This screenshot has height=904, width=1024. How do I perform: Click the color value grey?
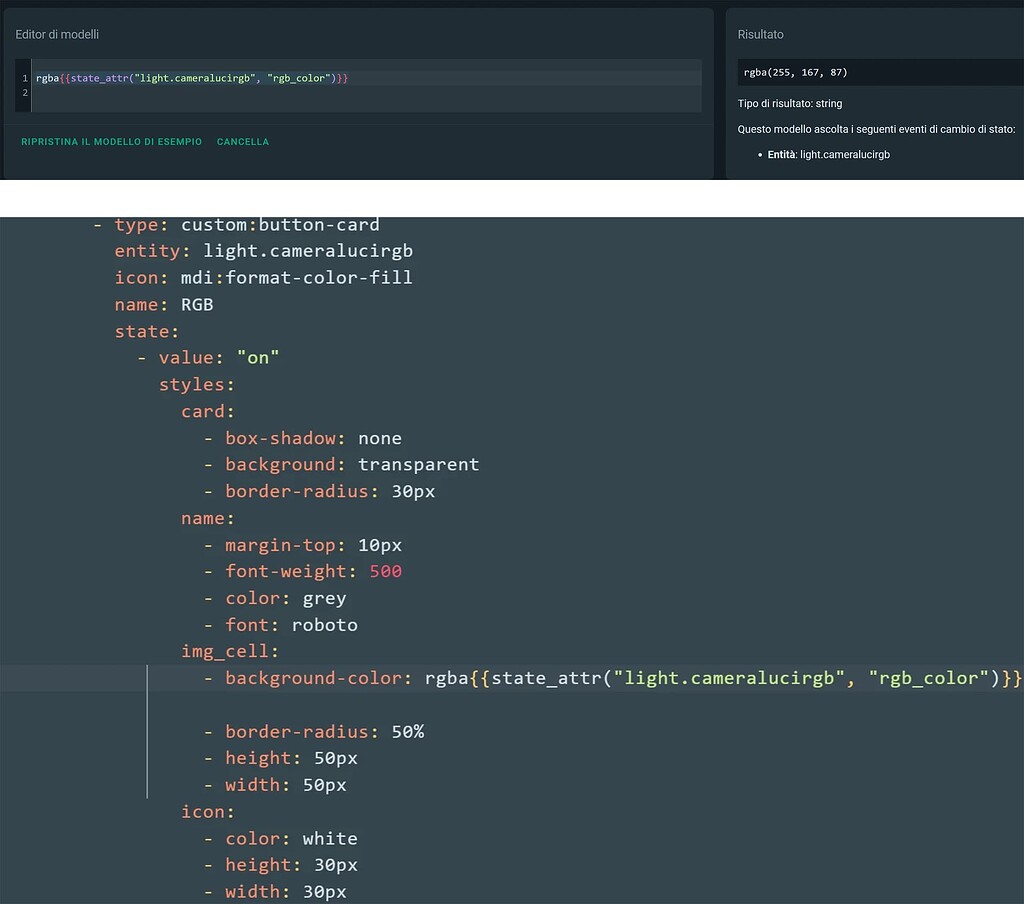324,597
